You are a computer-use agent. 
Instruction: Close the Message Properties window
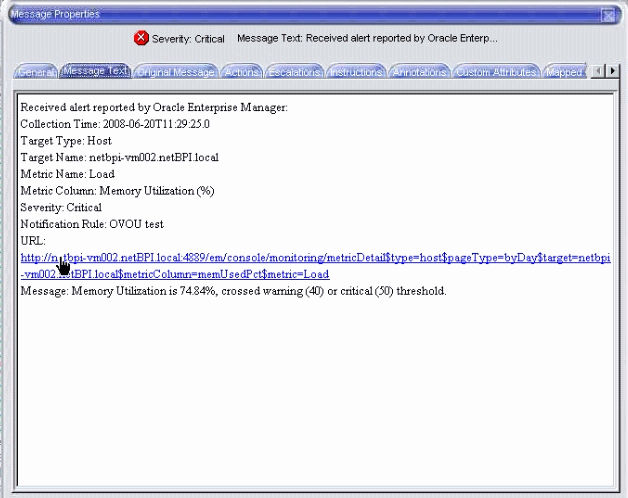pos(608,15)
